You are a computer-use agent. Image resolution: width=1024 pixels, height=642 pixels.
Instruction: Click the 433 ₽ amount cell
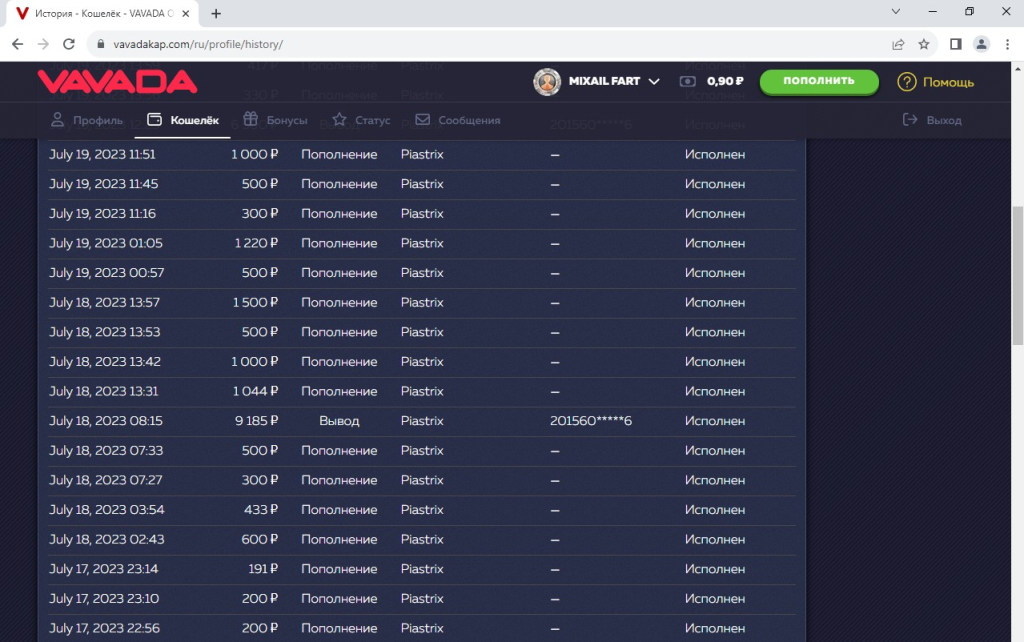click(x=261, y=510)
